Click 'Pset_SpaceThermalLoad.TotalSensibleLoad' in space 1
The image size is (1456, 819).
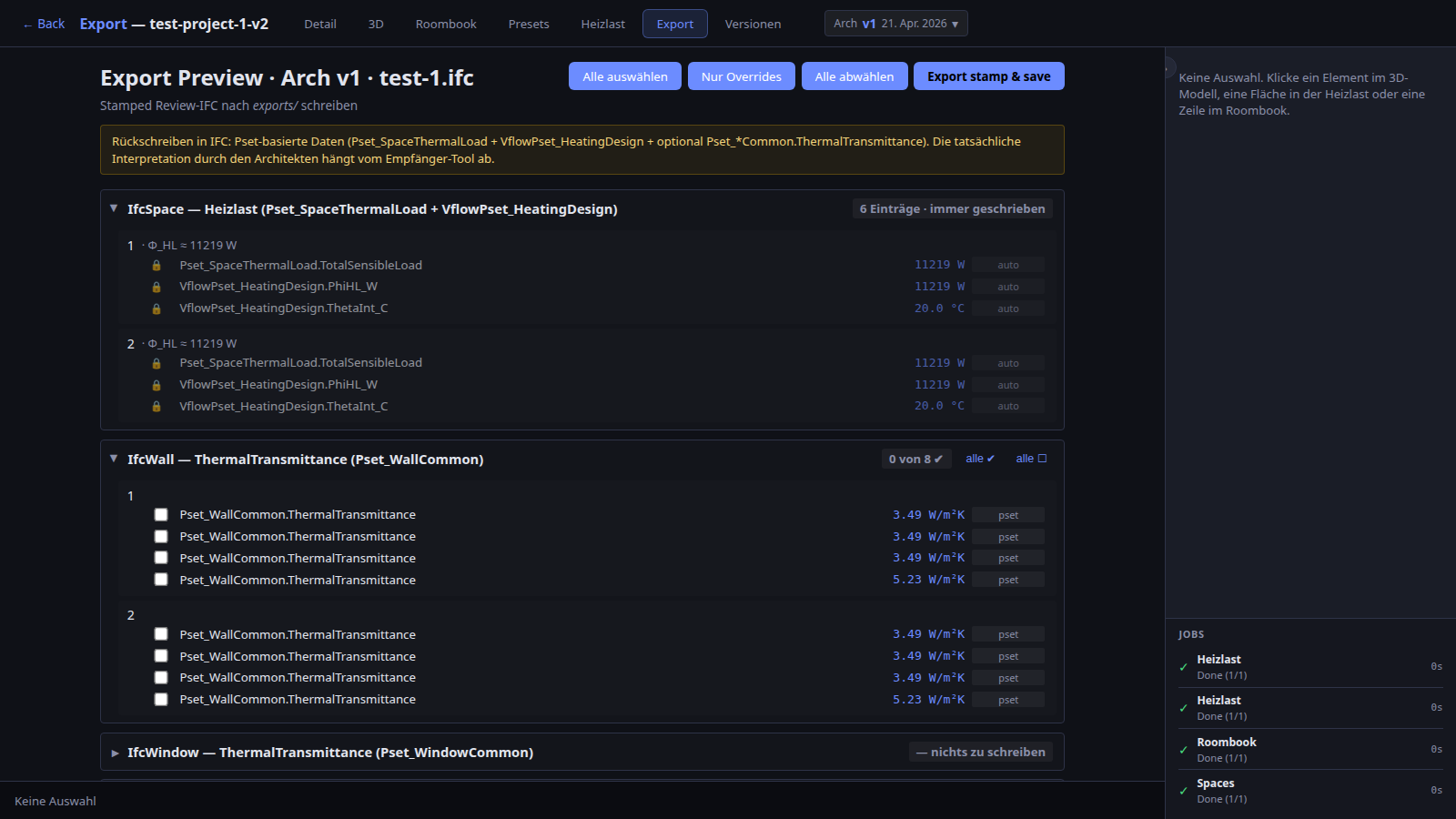[x=300, y=265]
